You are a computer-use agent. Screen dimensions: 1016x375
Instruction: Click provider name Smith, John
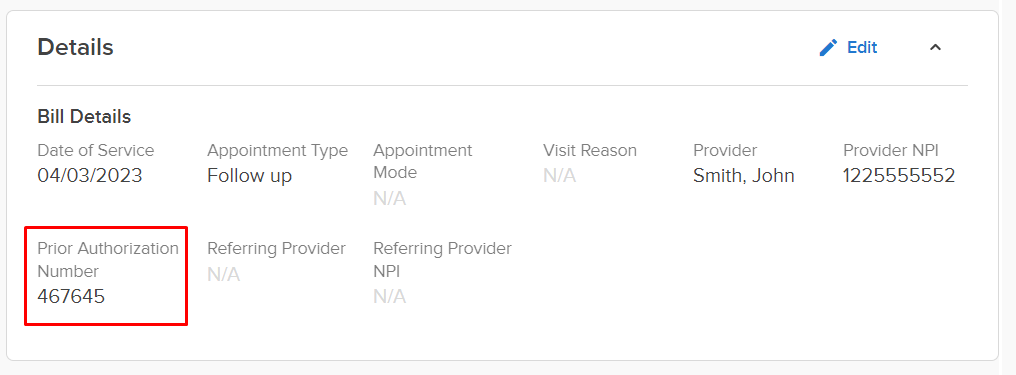pos(744,176)
